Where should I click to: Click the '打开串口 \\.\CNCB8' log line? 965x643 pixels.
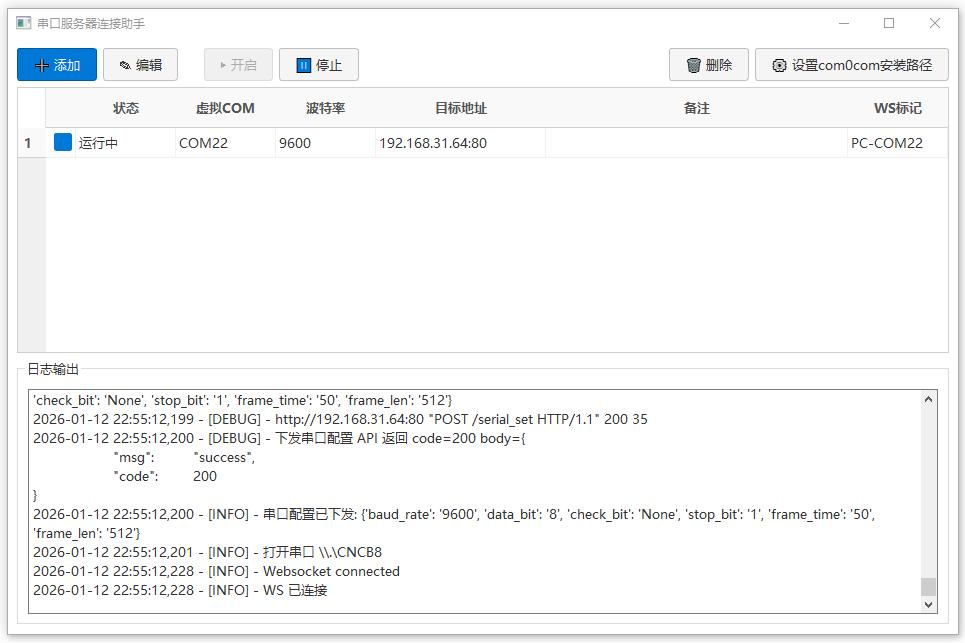207,552
